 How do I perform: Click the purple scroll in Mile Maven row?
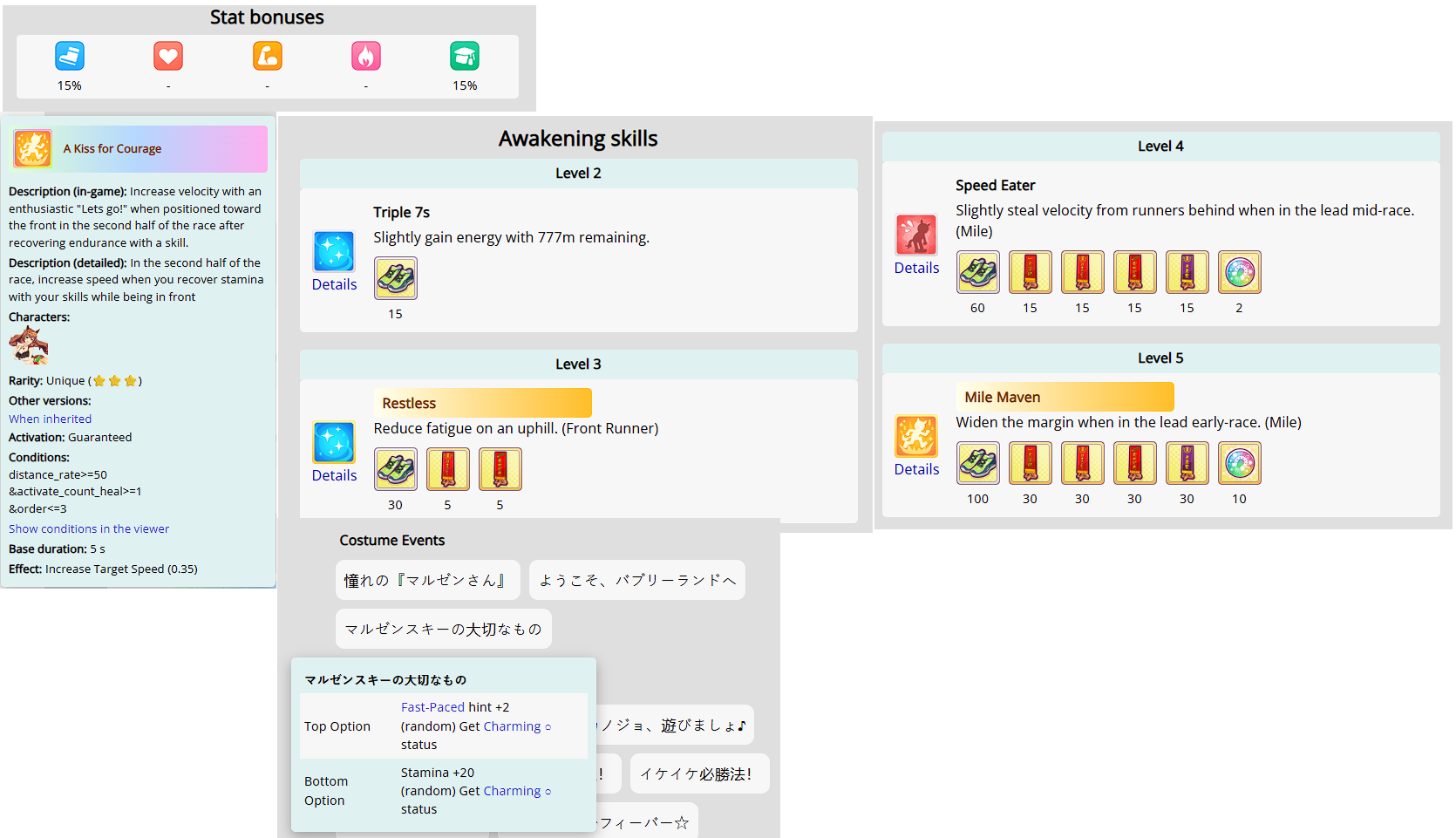pyautogui.click(x=1187, y=463)
